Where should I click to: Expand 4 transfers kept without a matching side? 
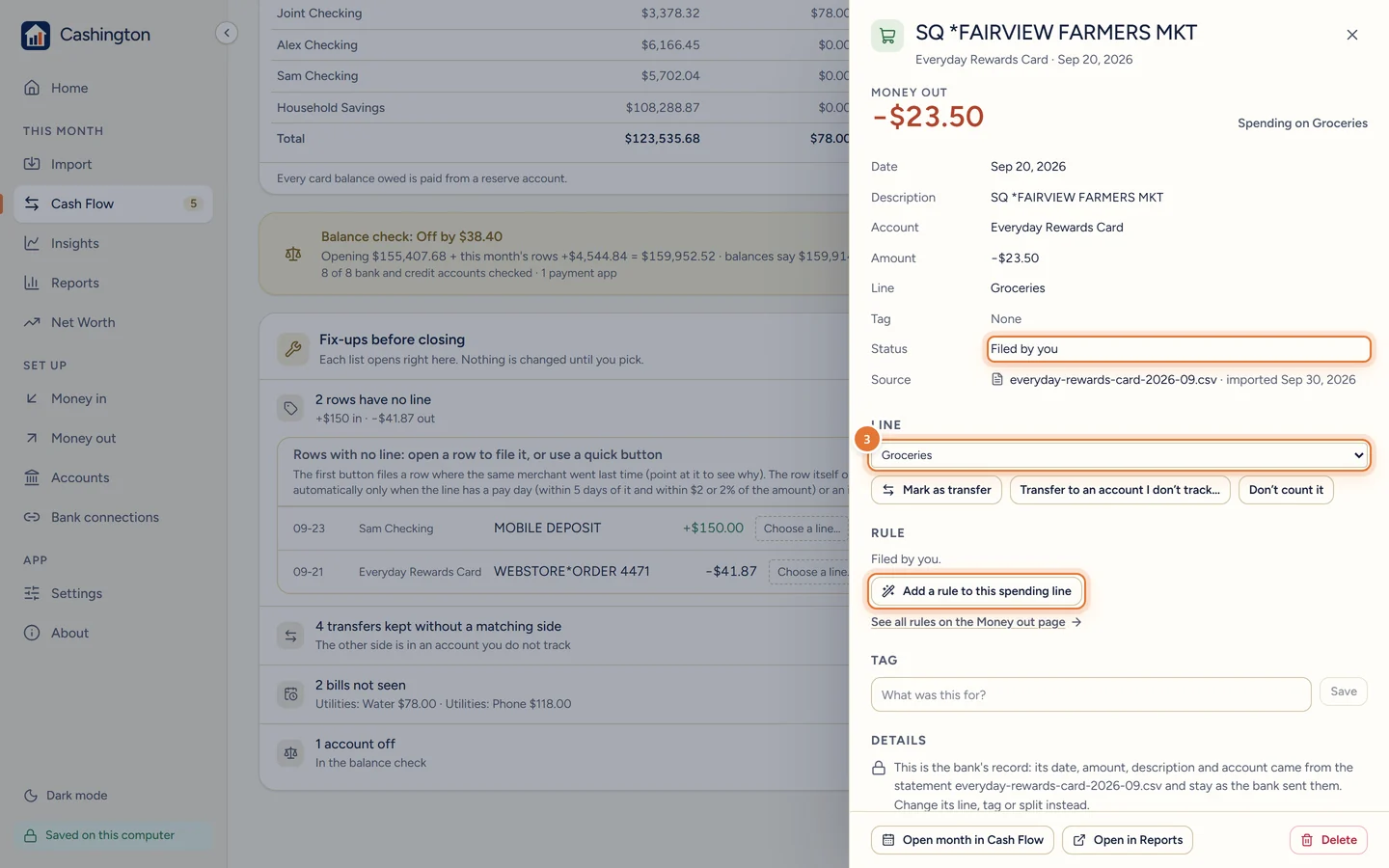555,636
